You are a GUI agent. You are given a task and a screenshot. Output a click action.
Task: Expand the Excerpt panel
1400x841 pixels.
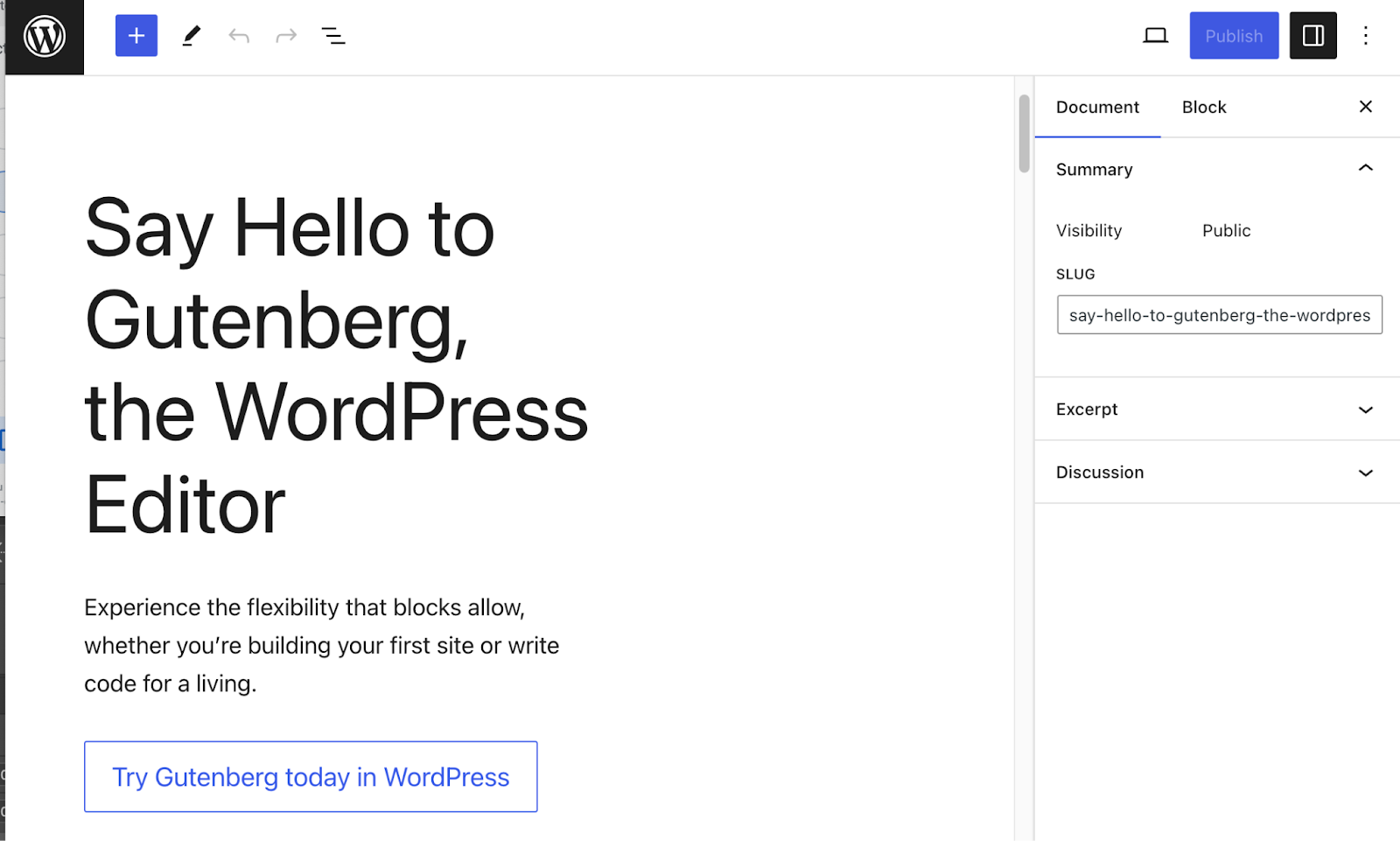[x=1217, y=410]
